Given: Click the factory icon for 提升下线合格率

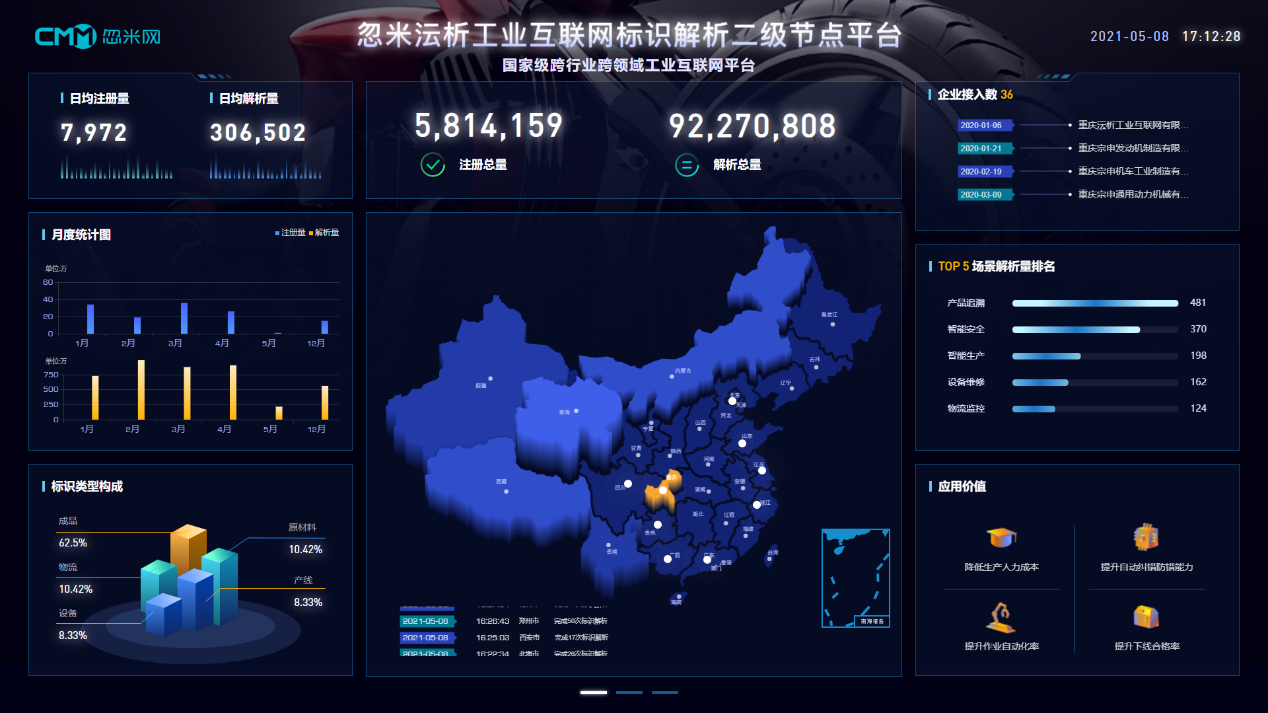Looking at the screenshot, I should click(x=1147, y=614).
